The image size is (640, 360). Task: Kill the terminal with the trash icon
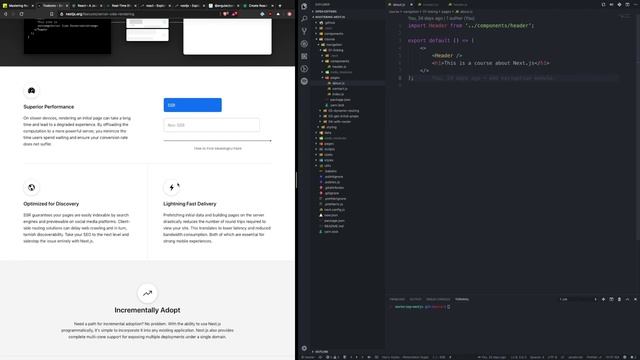click(619, 299)
